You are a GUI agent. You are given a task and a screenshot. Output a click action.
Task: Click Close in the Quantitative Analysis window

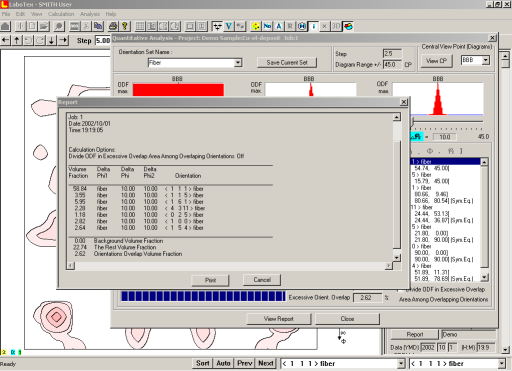pos(347,319)
